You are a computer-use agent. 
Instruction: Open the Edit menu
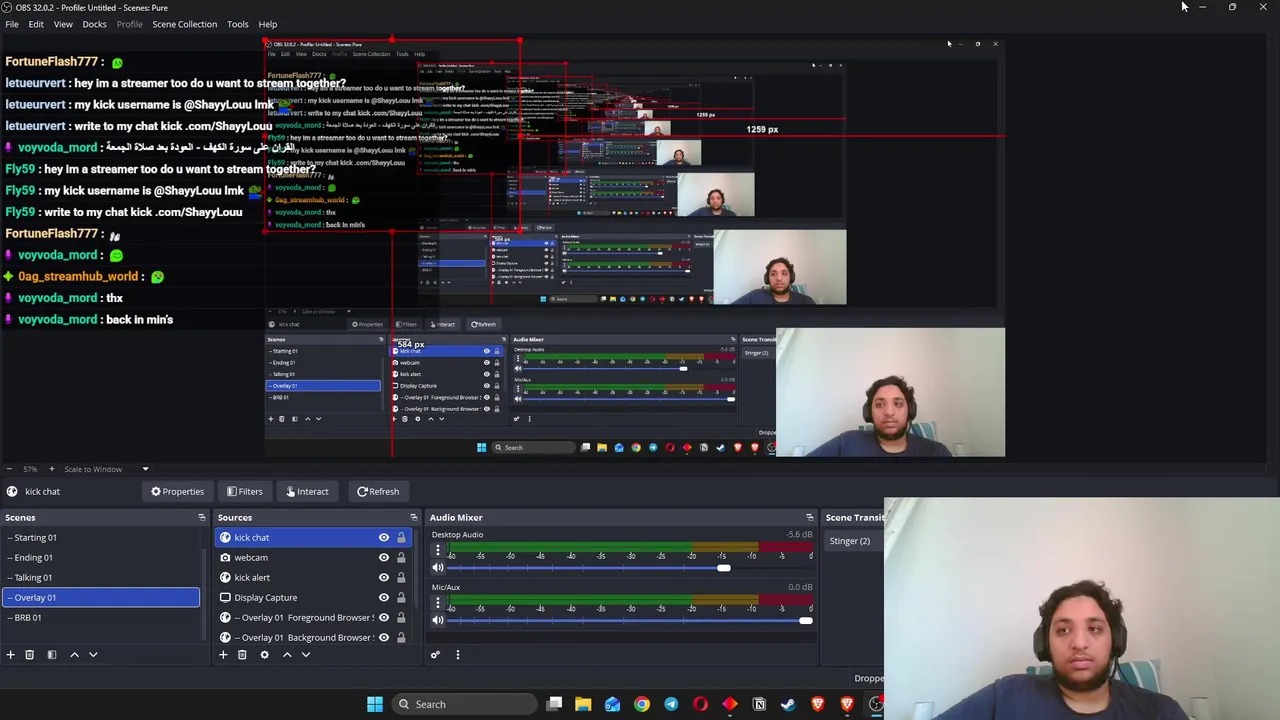point(36,24)
